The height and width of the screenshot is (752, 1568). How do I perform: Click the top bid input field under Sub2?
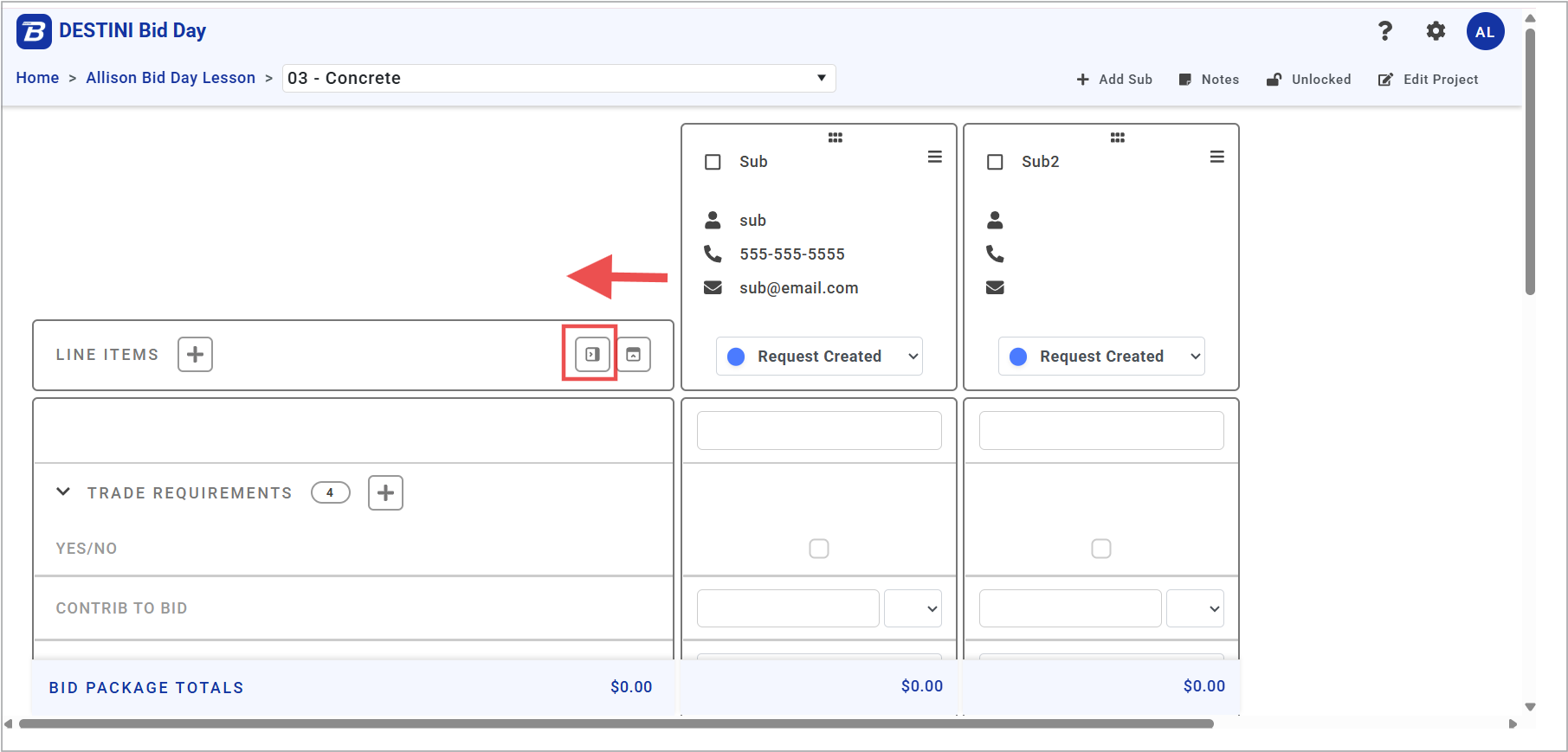coord(1101,430)
